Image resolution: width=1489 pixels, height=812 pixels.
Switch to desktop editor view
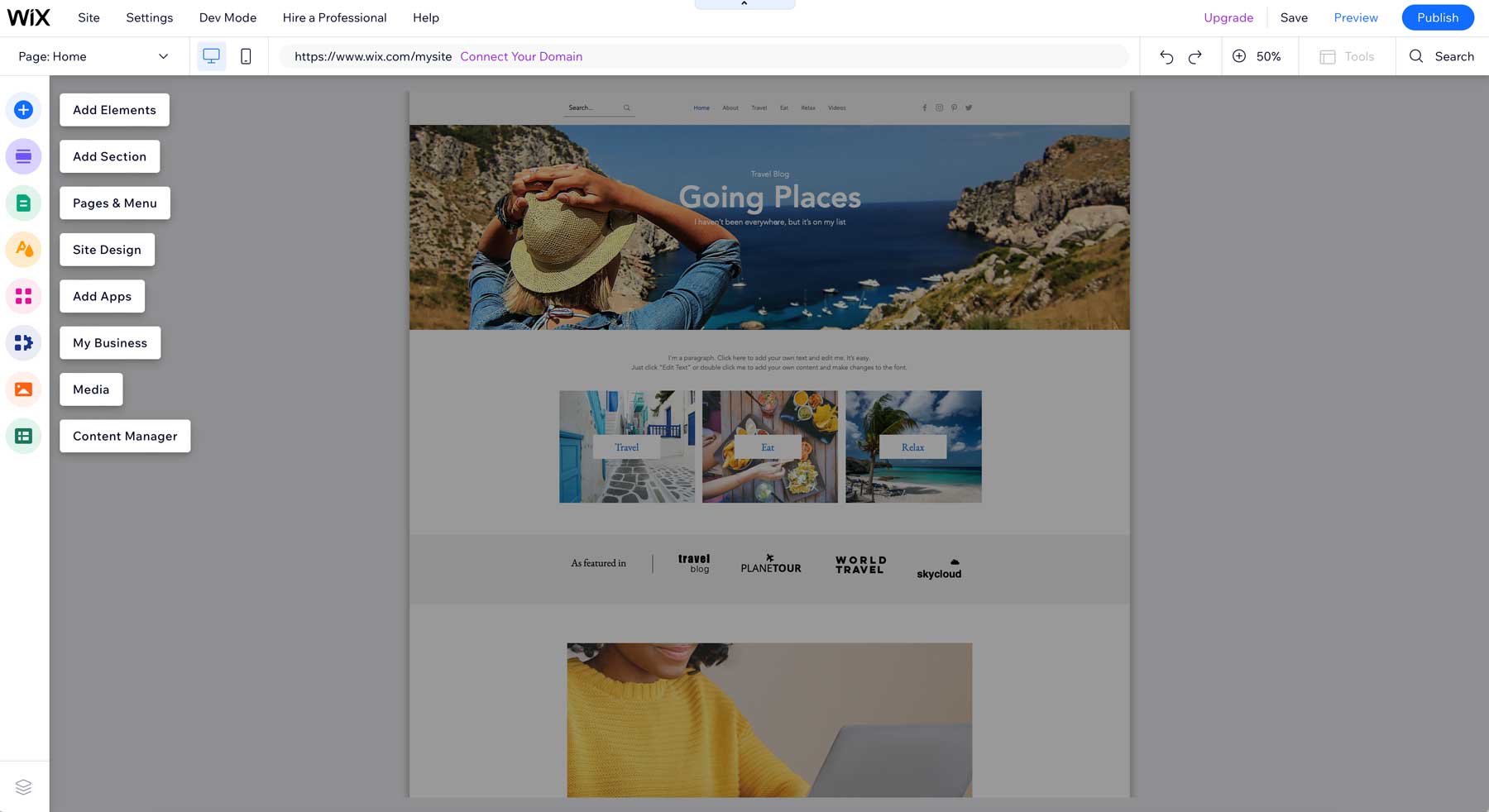(212, 56)
